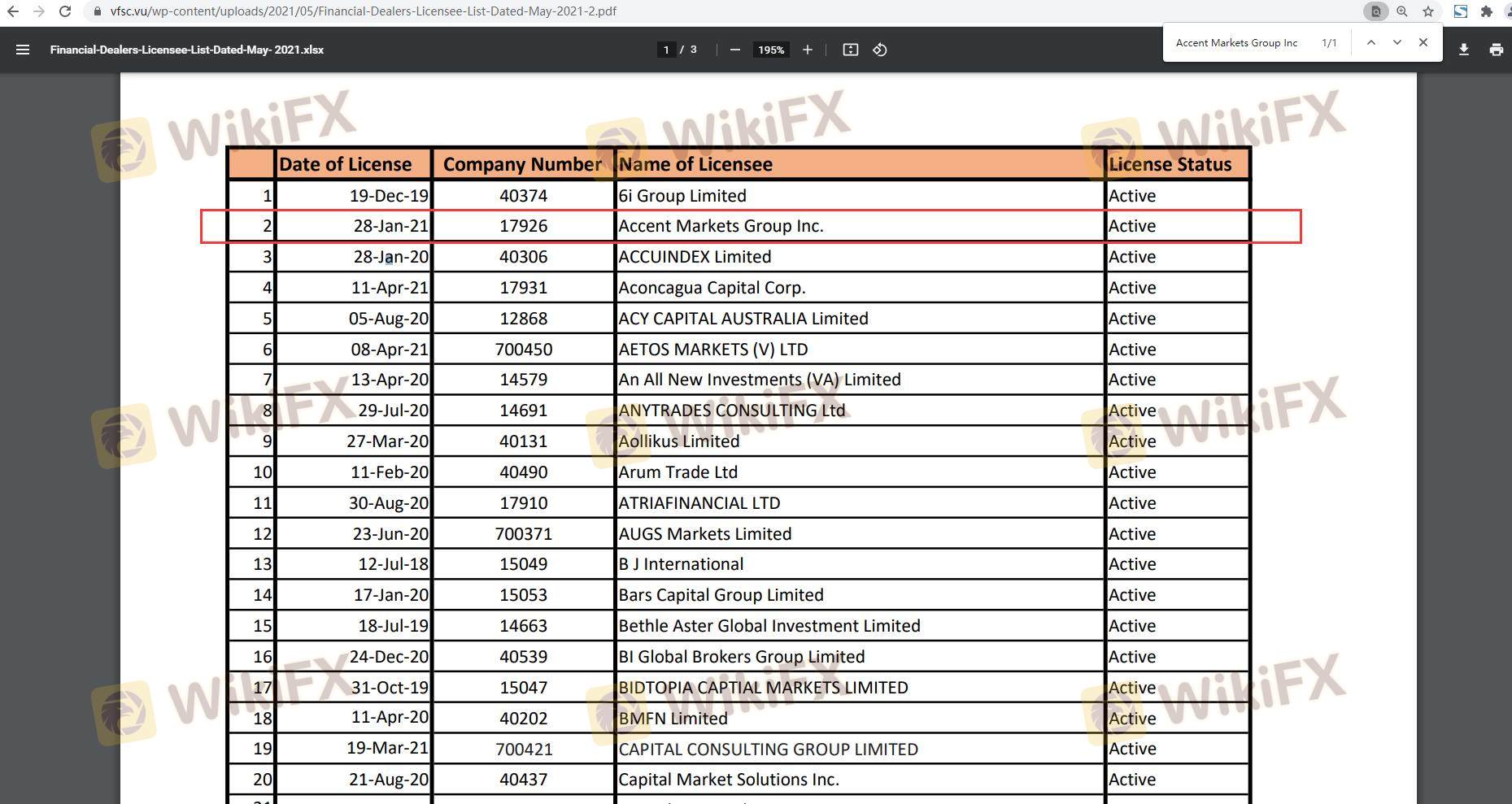Print the PDF document
The width and height of the screenshot is (1512, 804).
click(x=1496, y=50)
